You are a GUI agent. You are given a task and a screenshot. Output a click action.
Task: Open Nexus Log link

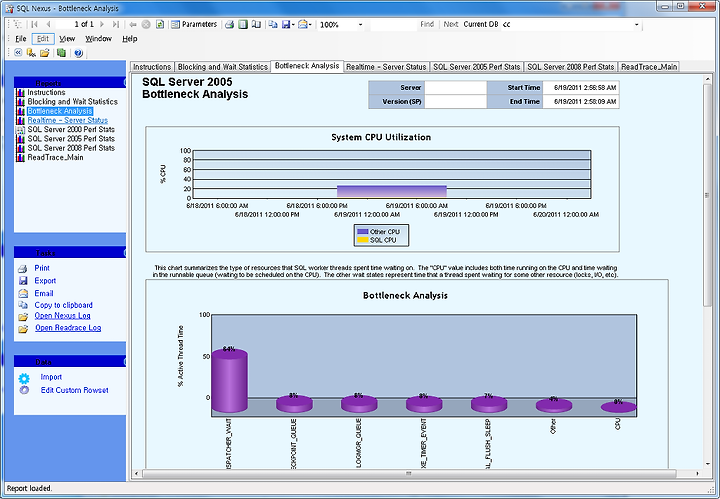pos(62,316)
